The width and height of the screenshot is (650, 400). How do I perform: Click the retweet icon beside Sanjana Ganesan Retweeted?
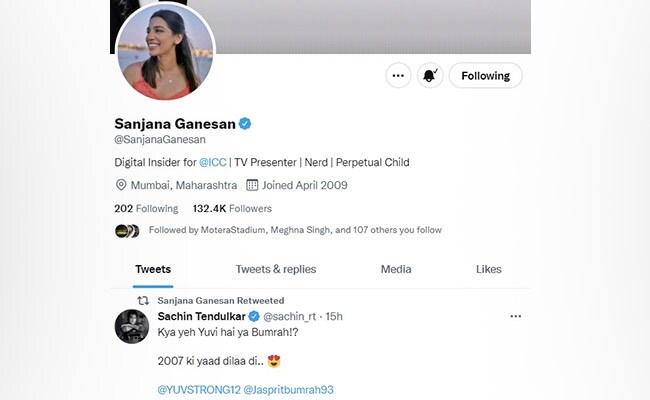point(143,301)
